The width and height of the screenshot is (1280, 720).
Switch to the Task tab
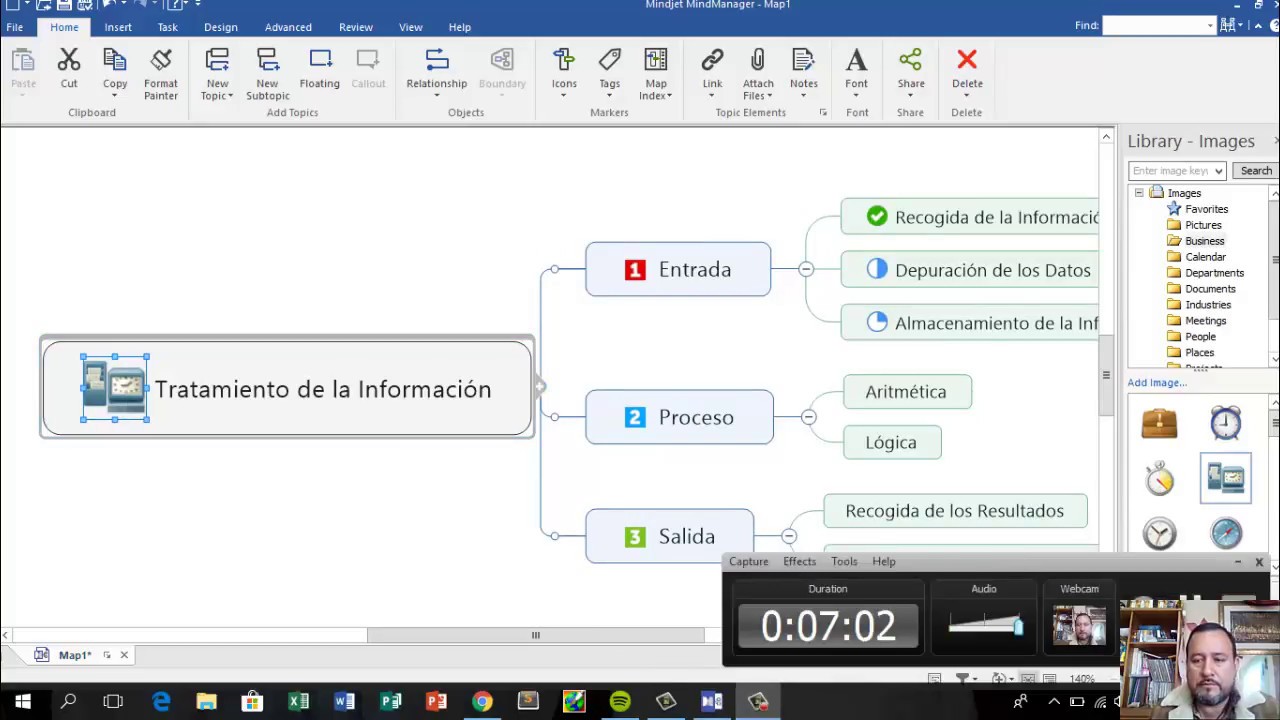[167, 27]
